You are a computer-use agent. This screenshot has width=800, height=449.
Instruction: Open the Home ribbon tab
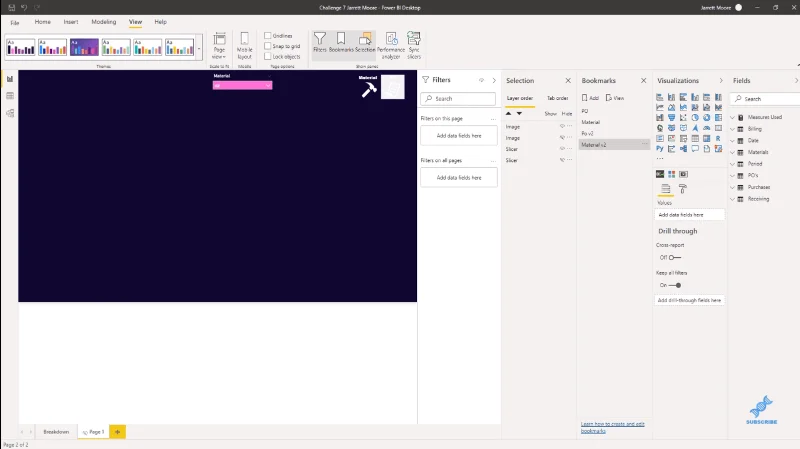tap(42, 22)
